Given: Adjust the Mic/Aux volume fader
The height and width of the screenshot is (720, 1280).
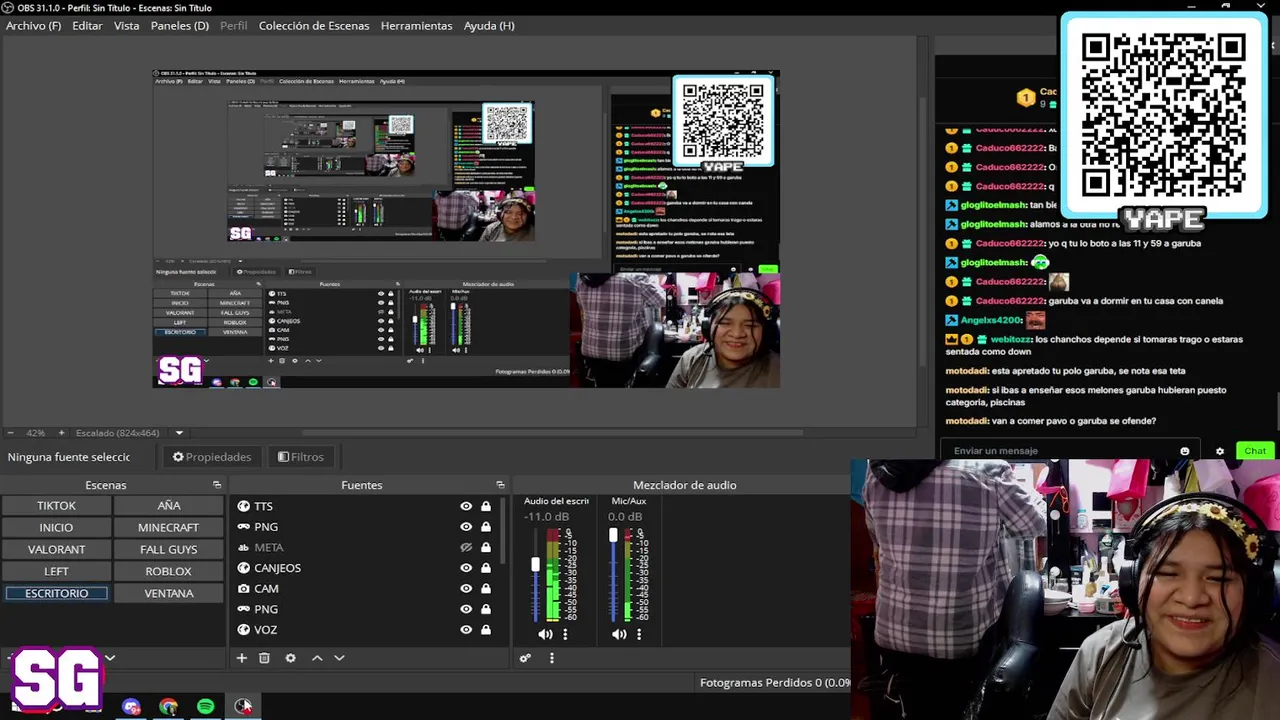Looking at the screenshot, I should [x=613, y=535].
